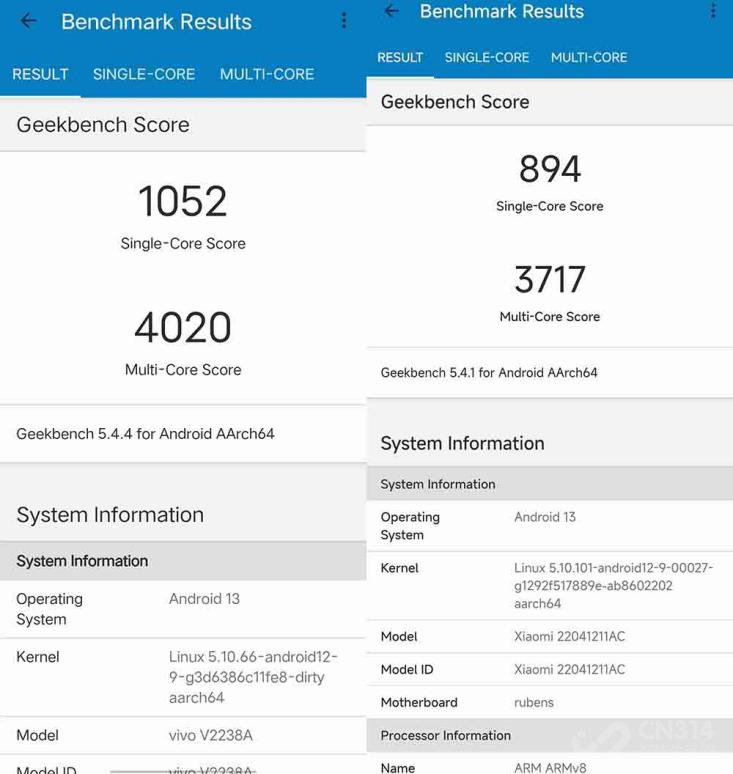733x774 pixels.
Task: Click the Single-Core Score label under 894
Action: point(550,206)
